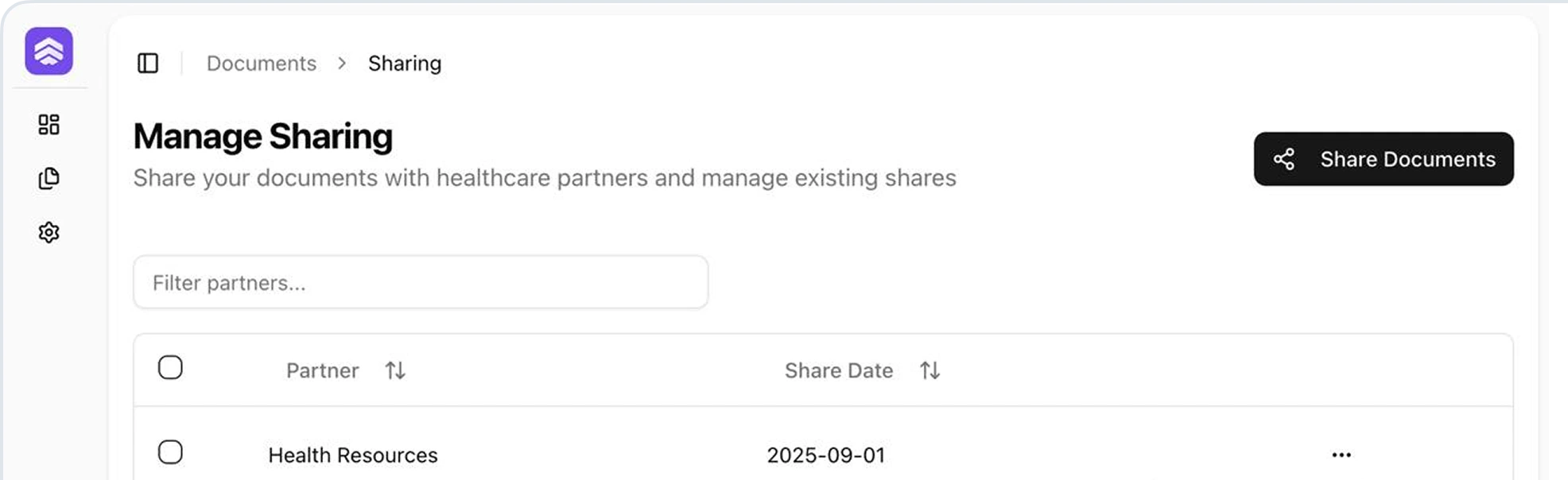Select the Health Resources row checkbox
This screenshot has height=480, width=1568.
coord(170,453)
